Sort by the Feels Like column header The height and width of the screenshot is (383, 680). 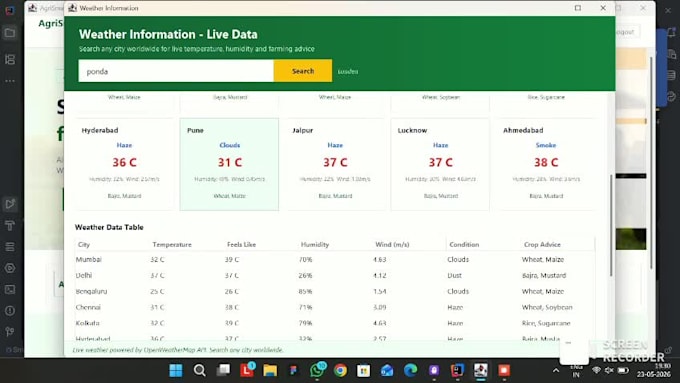click(x=261, y=244)
